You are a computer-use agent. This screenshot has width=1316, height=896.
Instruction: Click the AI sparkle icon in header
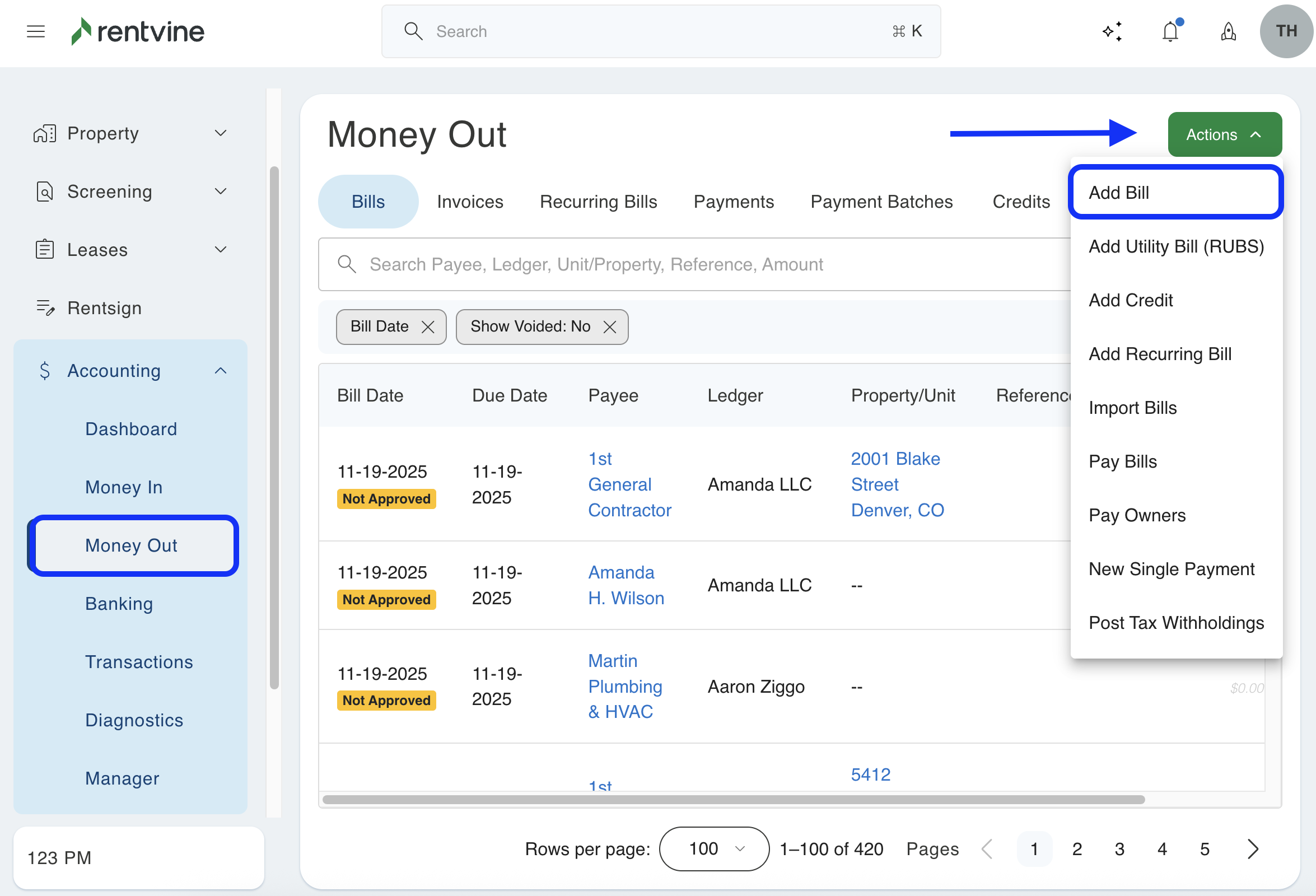pos(1112,31)
